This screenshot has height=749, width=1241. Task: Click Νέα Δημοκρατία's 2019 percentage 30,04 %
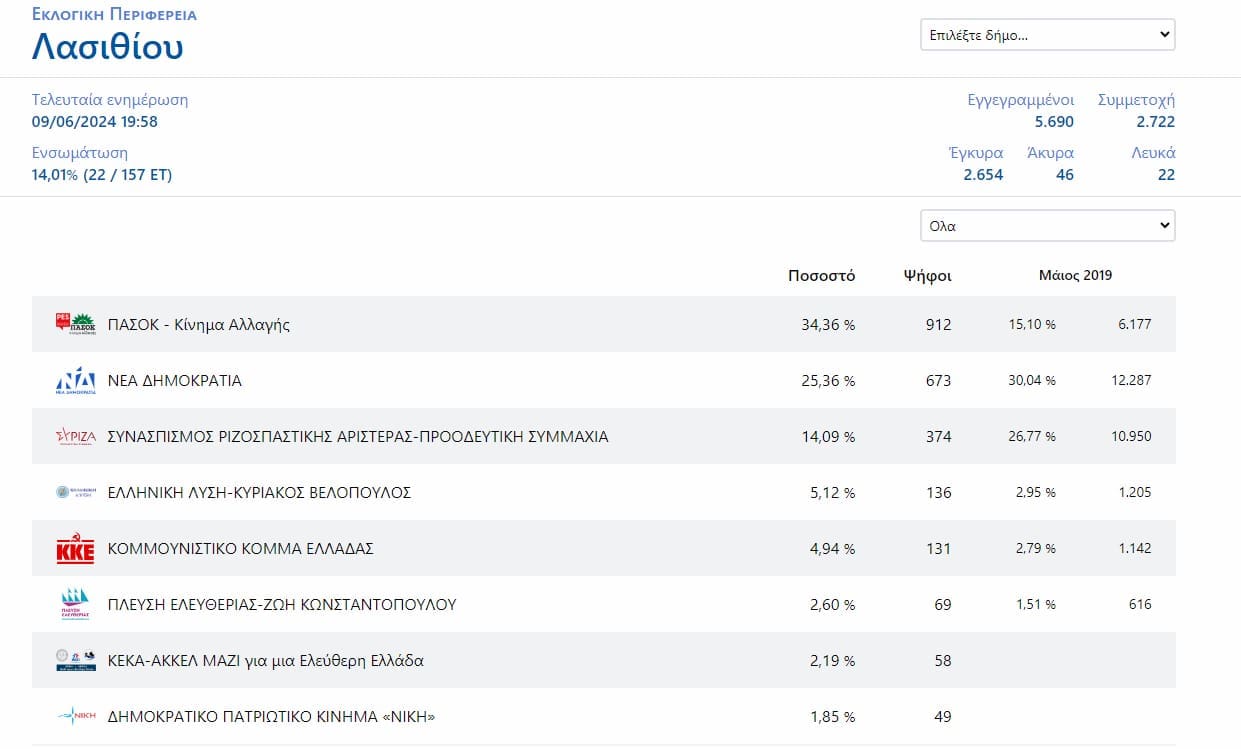tap(1031, 381)
